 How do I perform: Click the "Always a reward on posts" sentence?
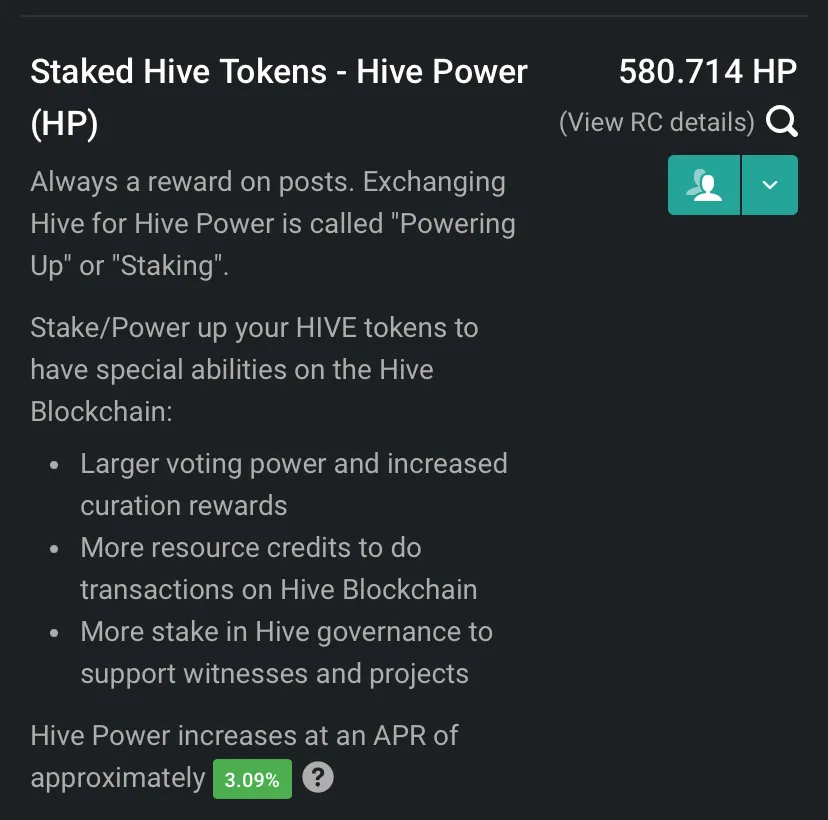click(x=267, y=182)
